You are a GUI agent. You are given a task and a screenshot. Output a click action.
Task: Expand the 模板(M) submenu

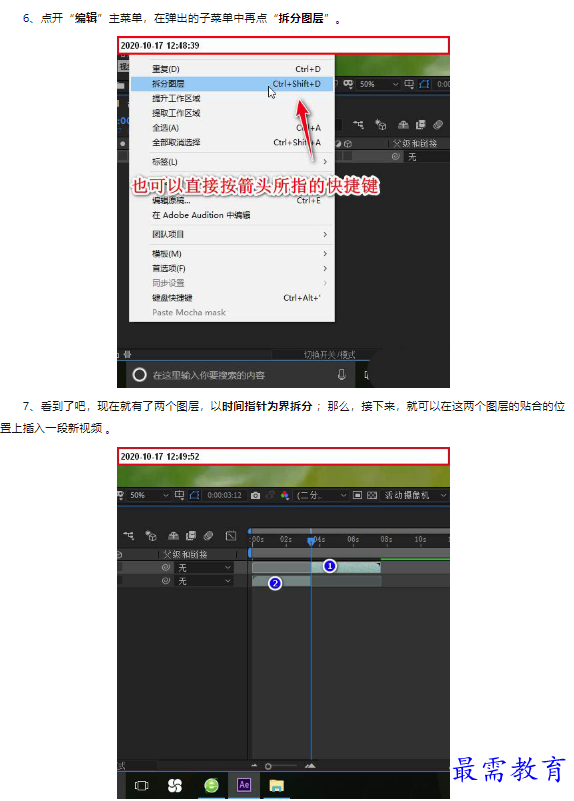(232, 254)
